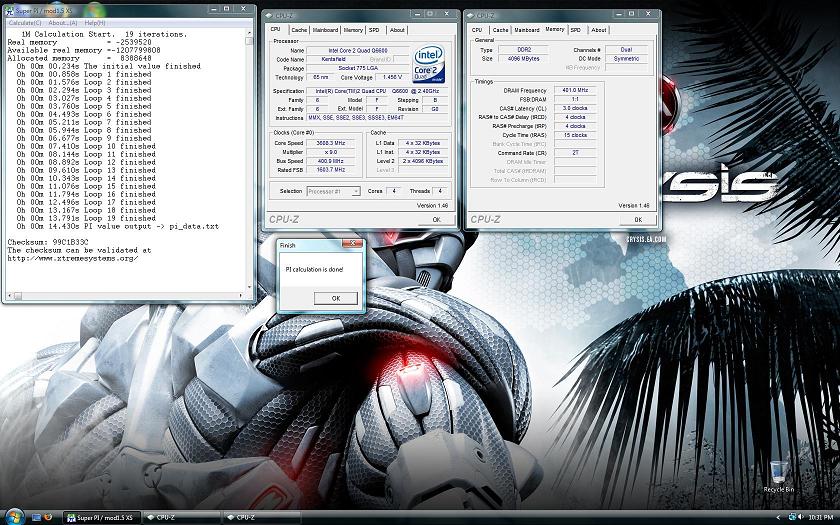Switch to Mainboard tab in CPU-Z memory window
Screen dimensions: 840x525
[x=527, y=30]
